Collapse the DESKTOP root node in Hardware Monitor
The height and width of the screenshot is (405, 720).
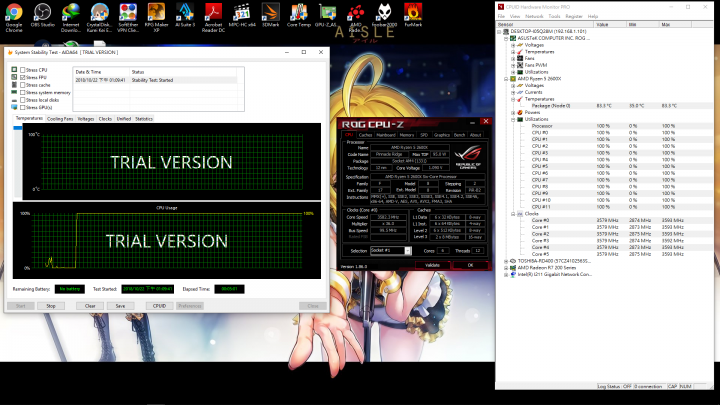click(x=499, y=32)
